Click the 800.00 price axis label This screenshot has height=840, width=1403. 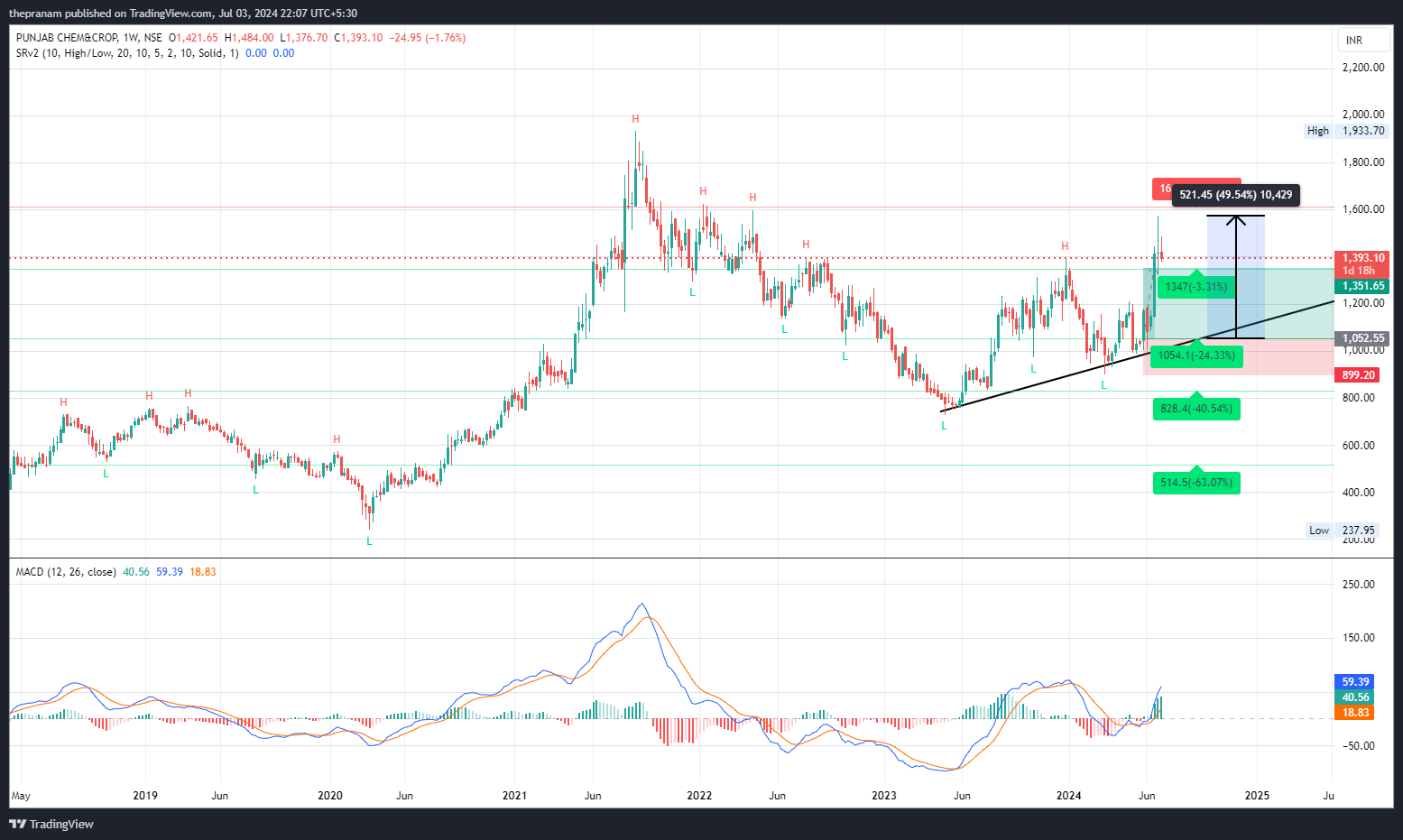[1359, 398]
